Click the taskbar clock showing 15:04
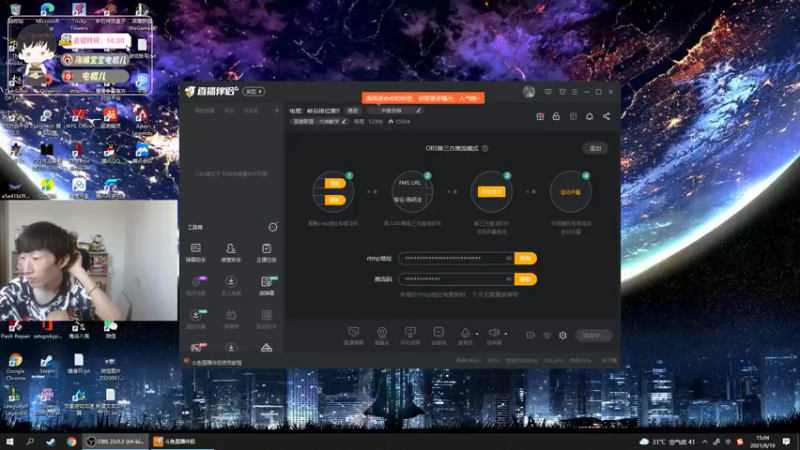The image size is (800, 450). pos(764,442)
